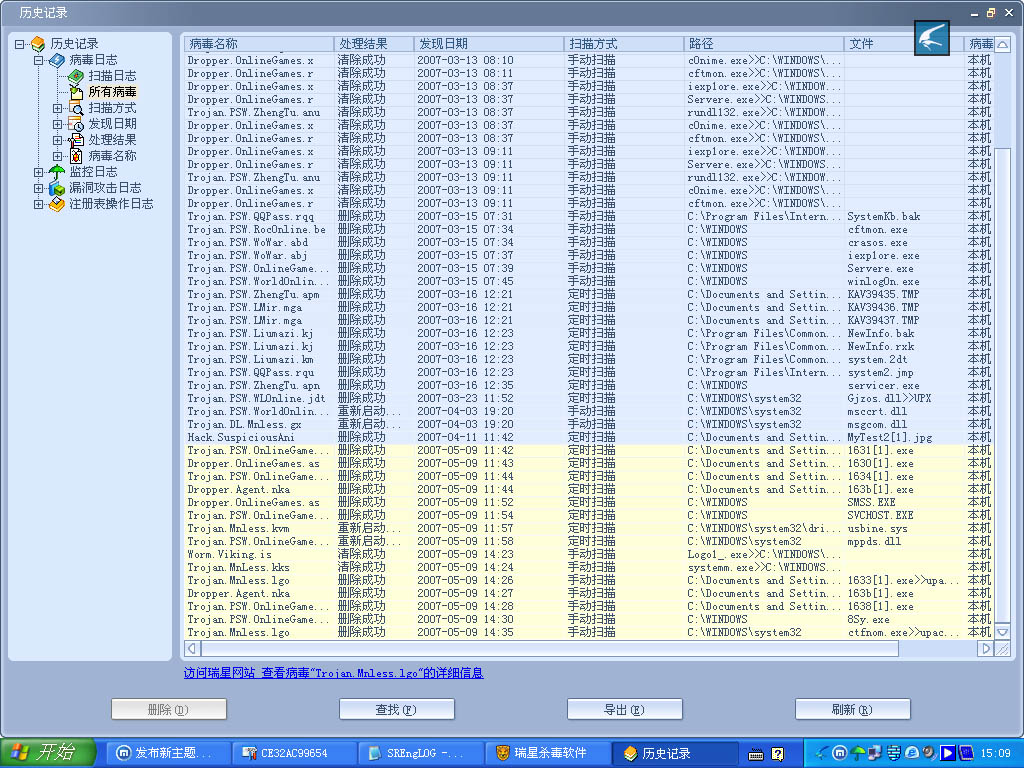The height and width of the screenshot is (768, 1024).
Task: Click the scroll down arrow of virus list
Action: [x=1002, y=632]
